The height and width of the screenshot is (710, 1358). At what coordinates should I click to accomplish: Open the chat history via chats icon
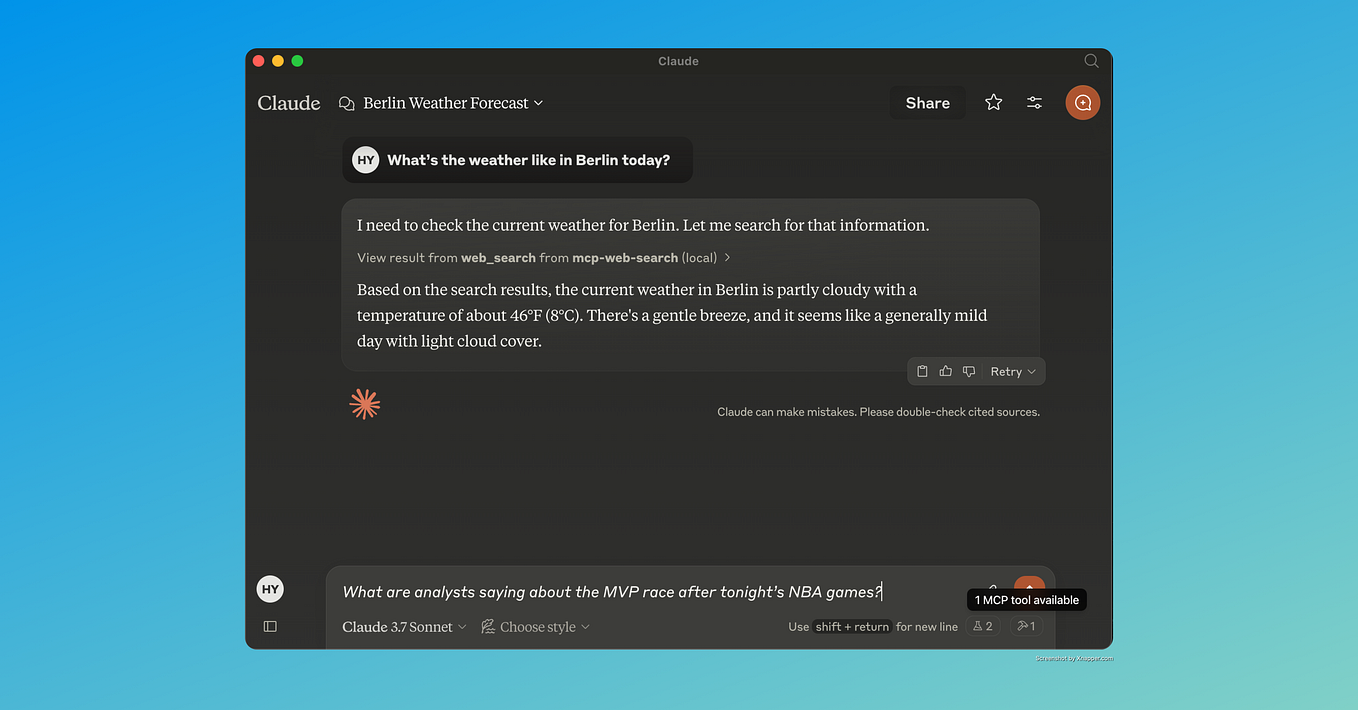(x=346, y=103)
